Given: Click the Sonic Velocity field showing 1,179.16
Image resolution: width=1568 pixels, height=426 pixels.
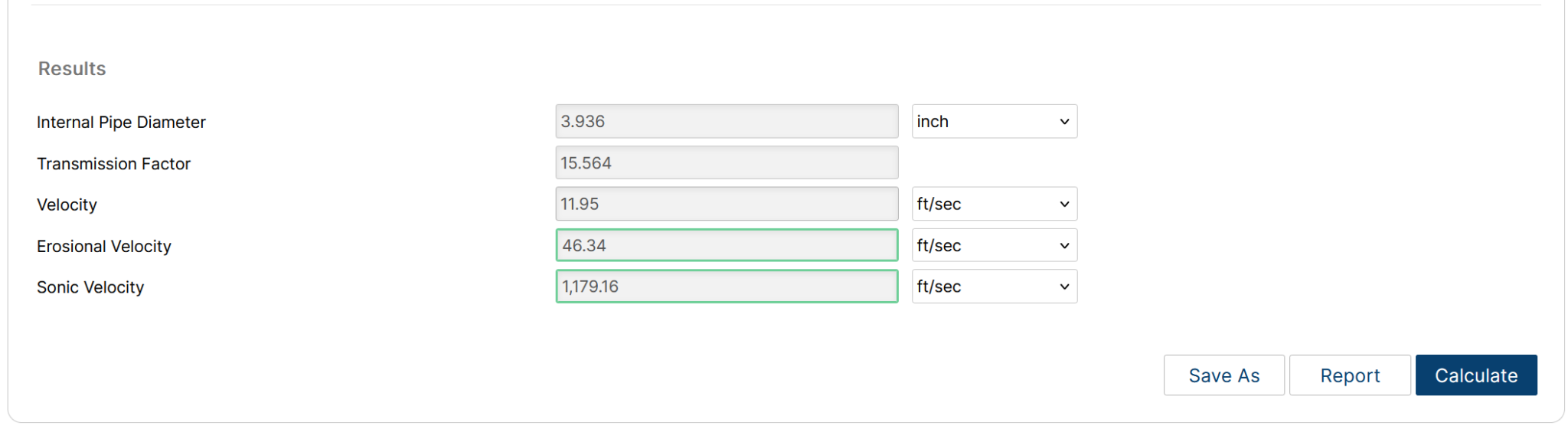Looking at the screenshot, I should tap(726, 287).
